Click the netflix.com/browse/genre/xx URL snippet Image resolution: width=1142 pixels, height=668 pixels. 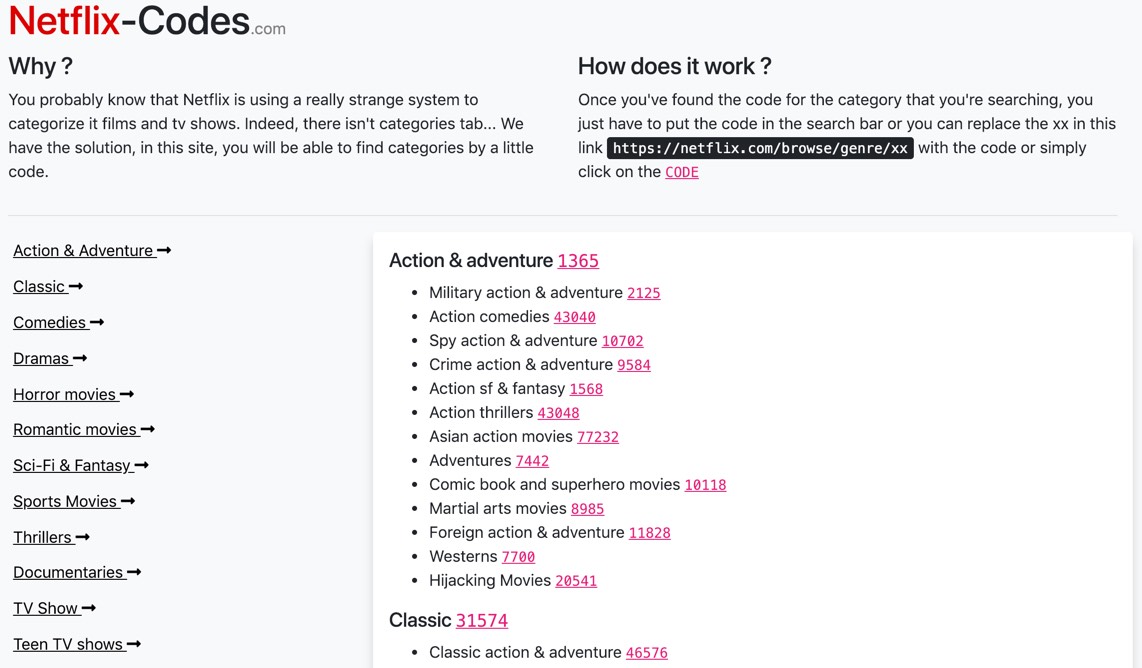click(760, 148)
